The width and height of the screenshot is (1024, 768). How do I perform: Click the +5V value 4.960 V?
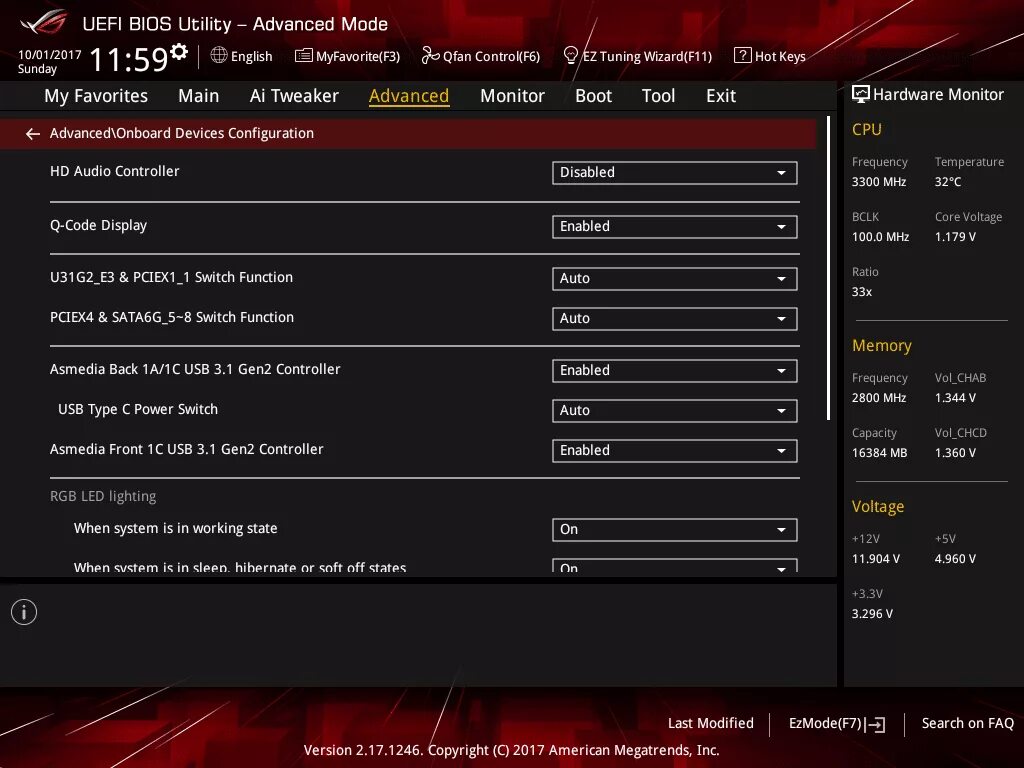[x=955, y=559]
